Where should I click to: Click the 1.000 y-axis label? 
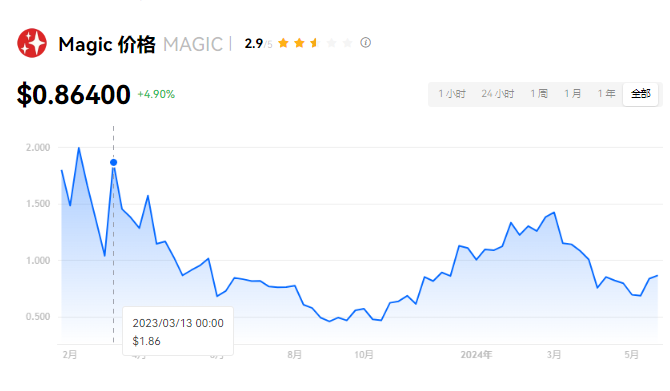coord(38,260)
